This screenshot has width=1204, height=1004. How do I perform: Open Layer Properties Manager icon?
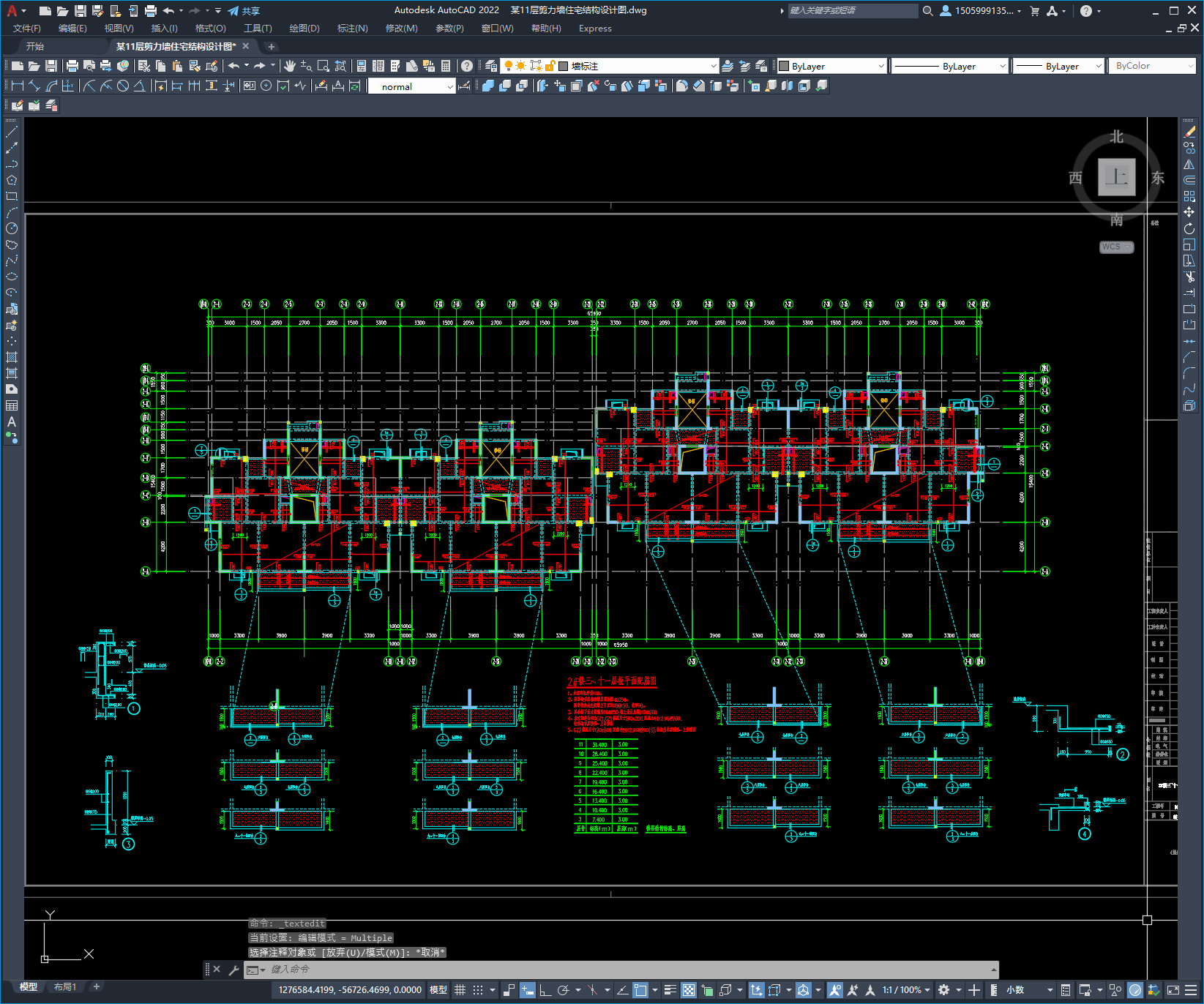click(x=491, y=66)
